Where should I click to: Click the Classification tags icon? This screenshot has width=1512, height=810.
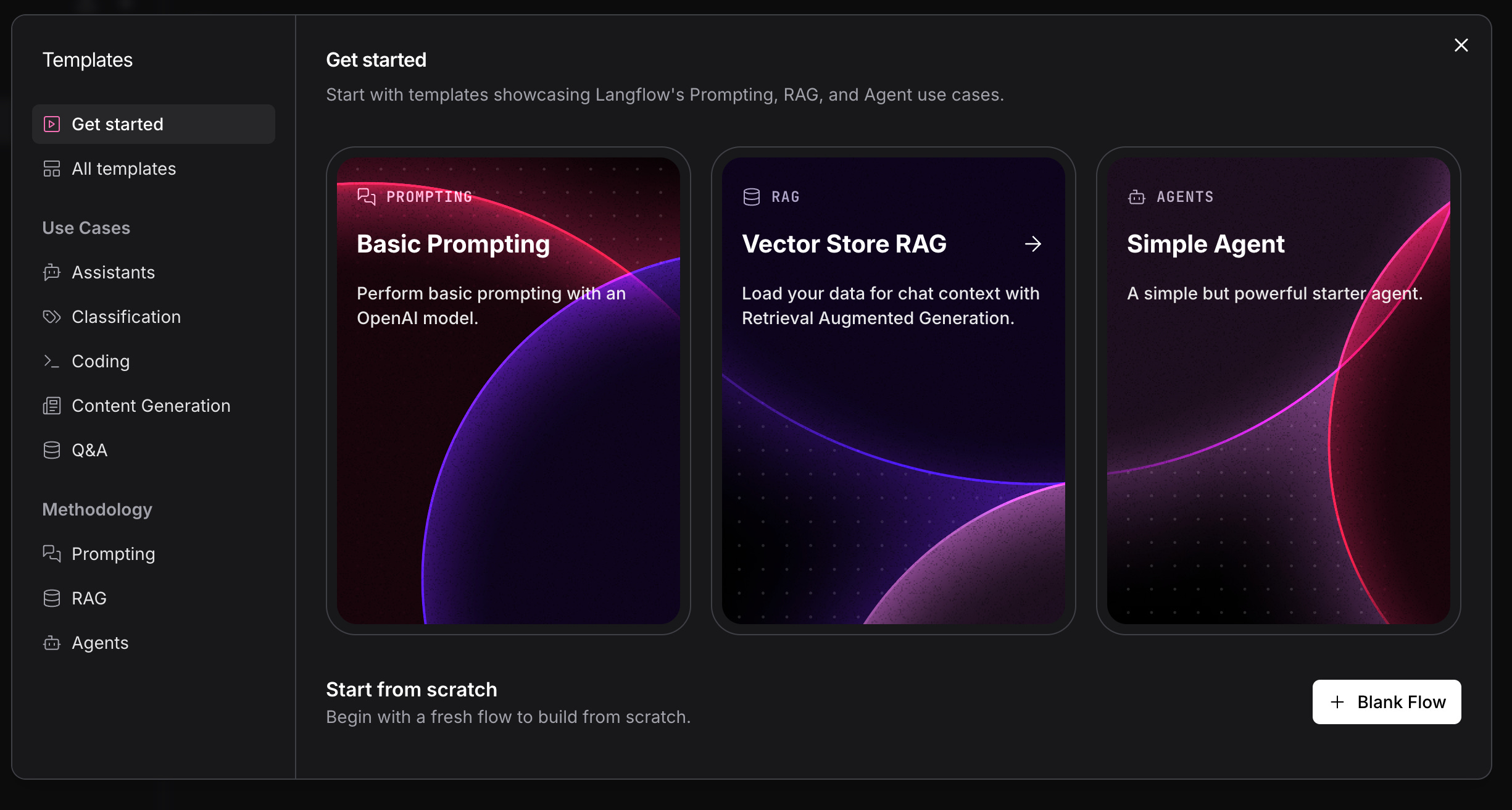click(52, 317)
